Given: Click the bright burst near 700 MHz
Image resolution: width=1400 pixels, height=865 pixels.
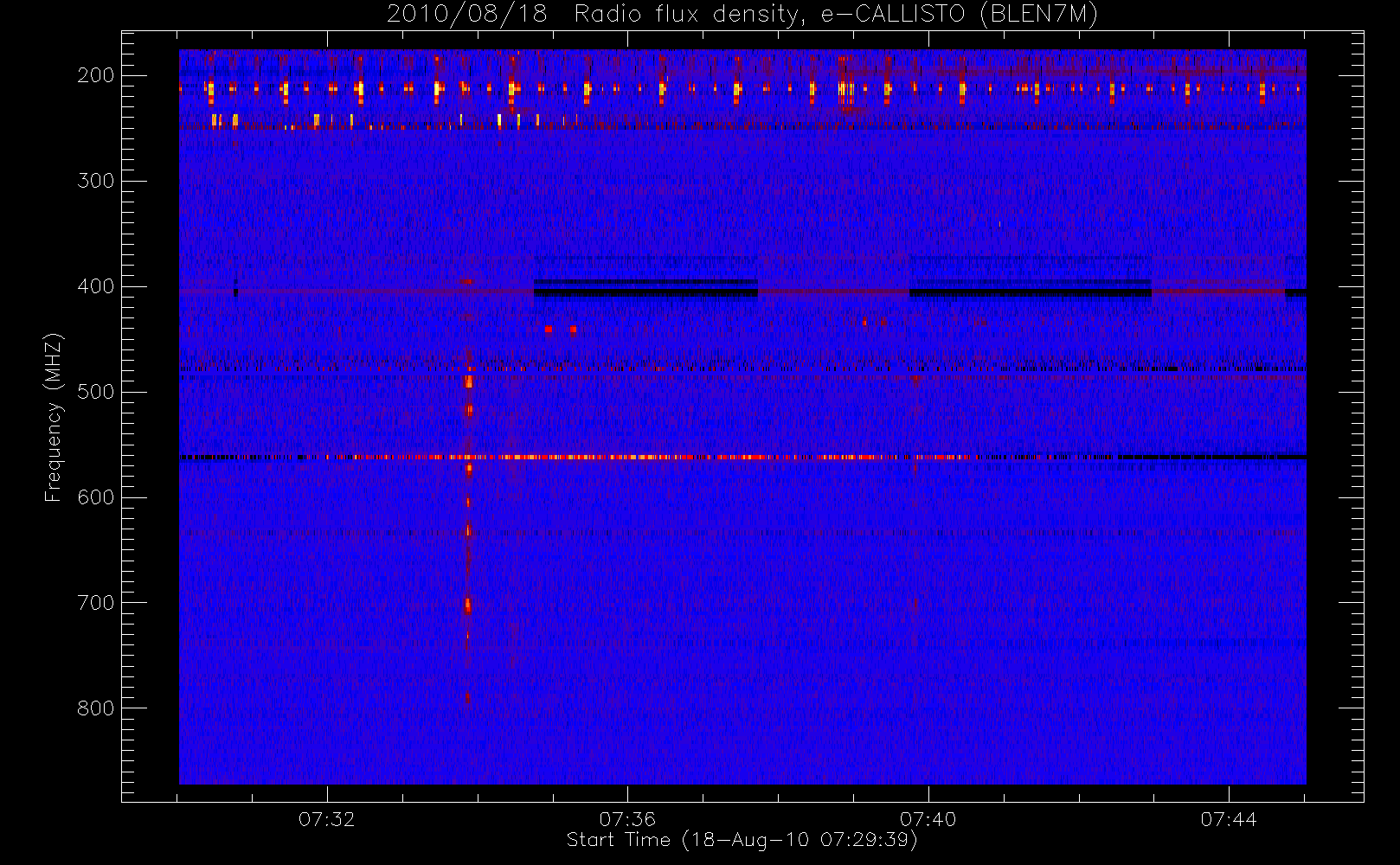Looking at the screenshot, I should (468, 605).
